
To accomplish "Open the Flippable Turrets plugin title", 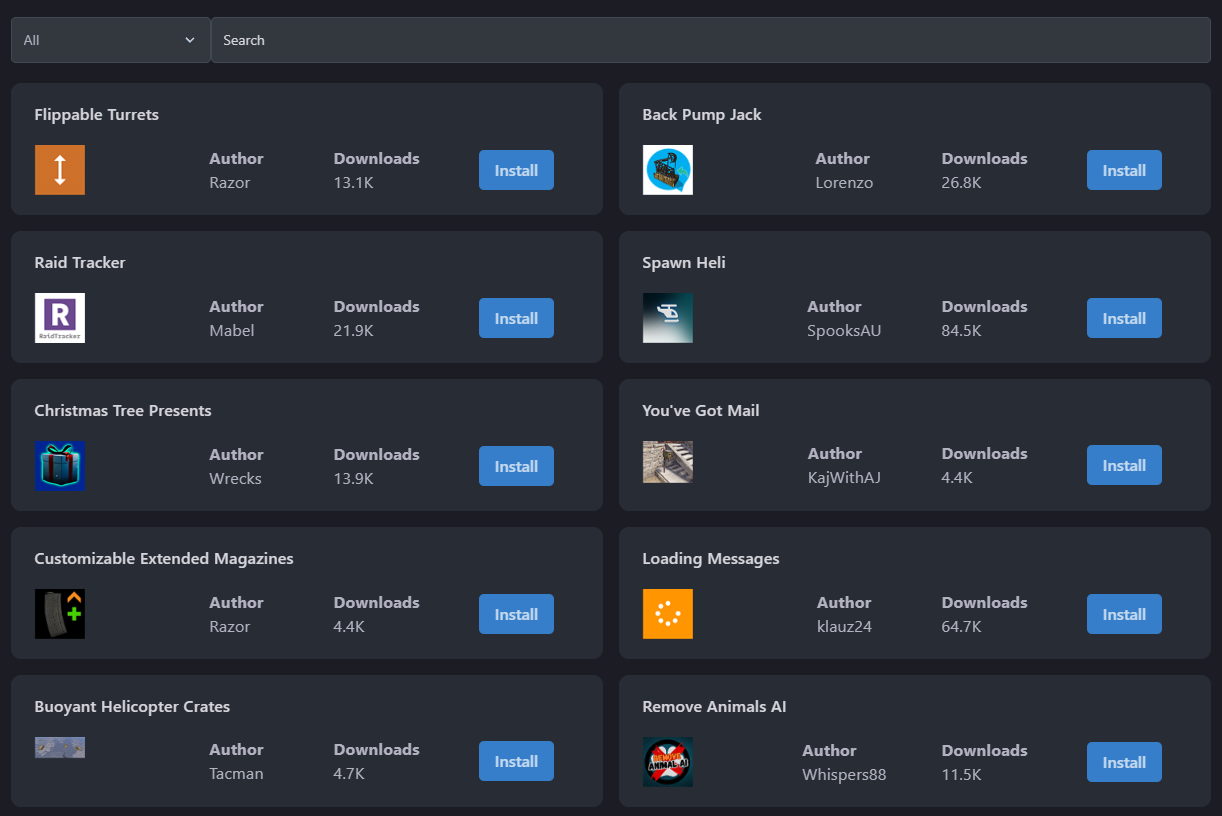I will (96, 114).
